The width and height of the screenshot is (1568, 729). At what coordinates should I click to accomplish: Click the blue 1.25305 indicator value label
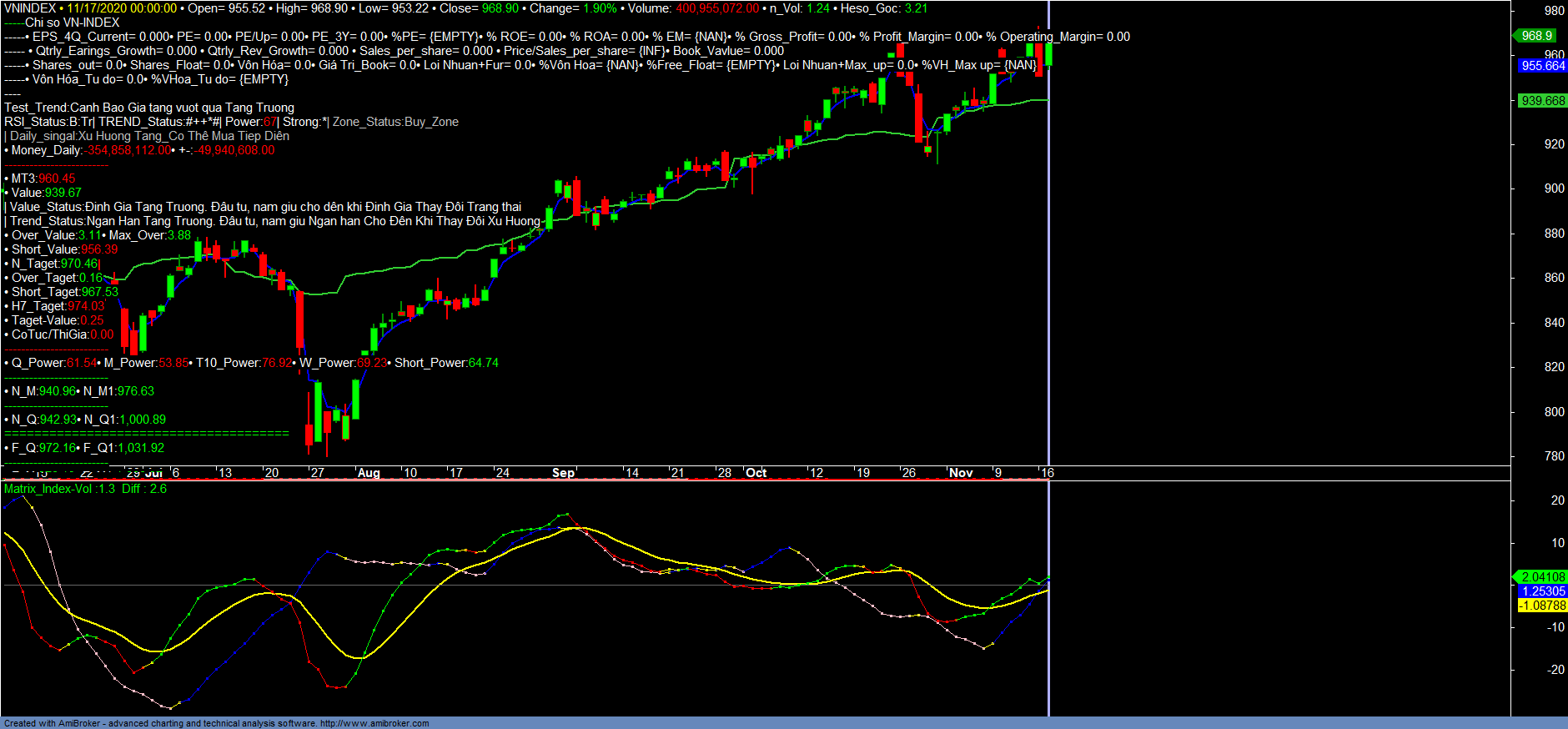point(1543,591)
